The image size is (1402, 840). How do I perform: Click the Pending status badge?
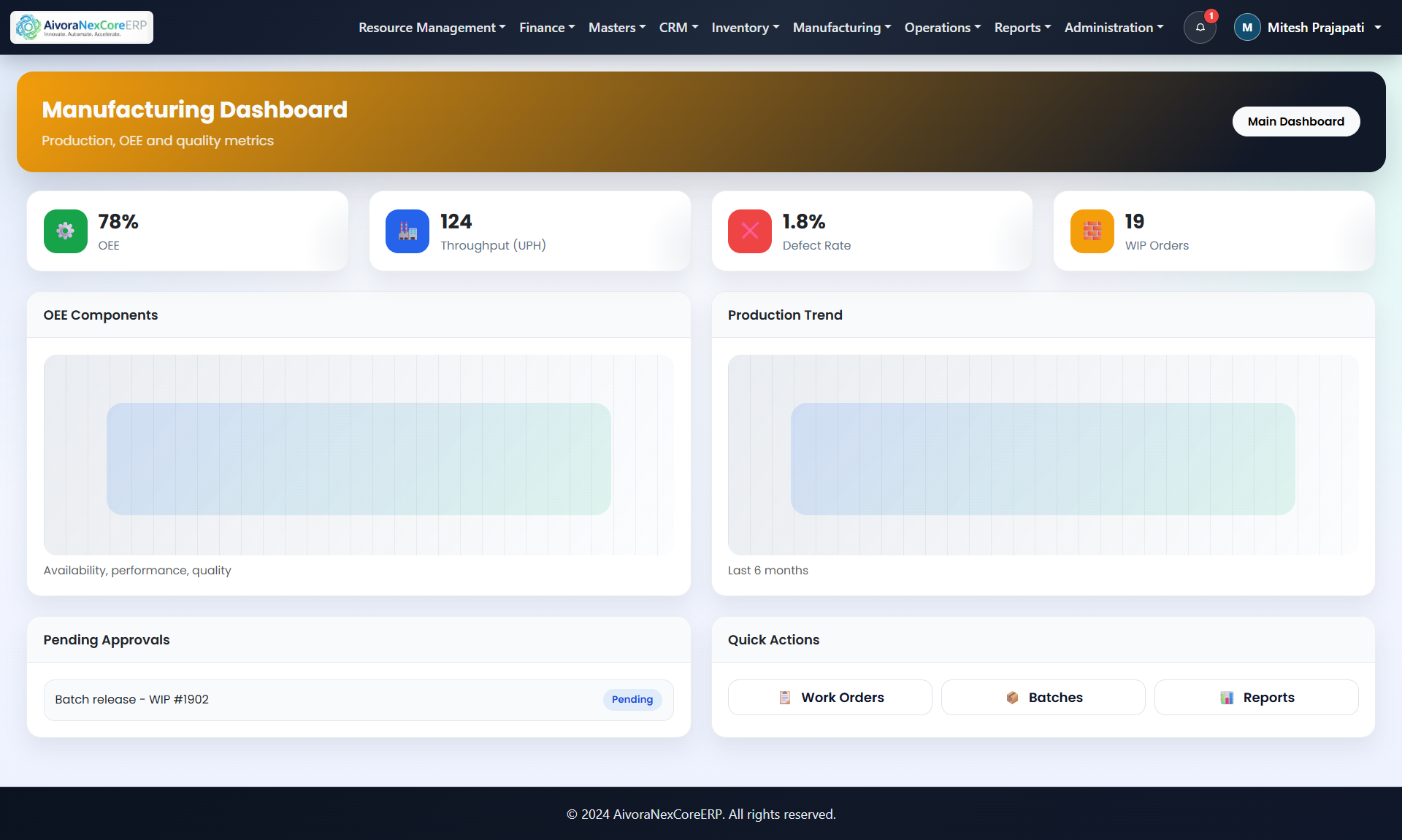click(632, 700)
